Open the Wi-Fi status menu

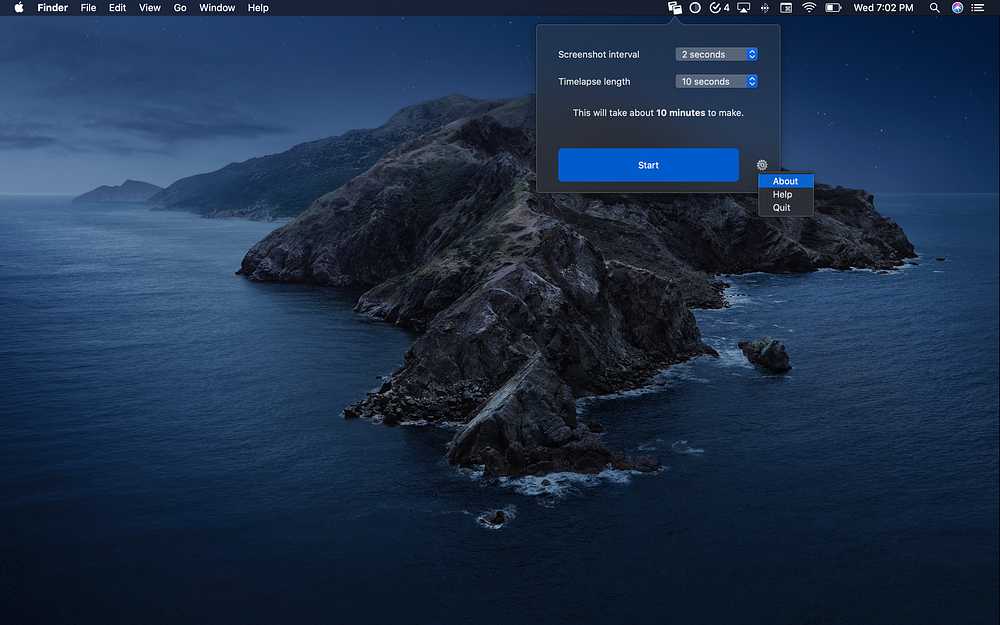pyautogui.click(x=808, y=8)
